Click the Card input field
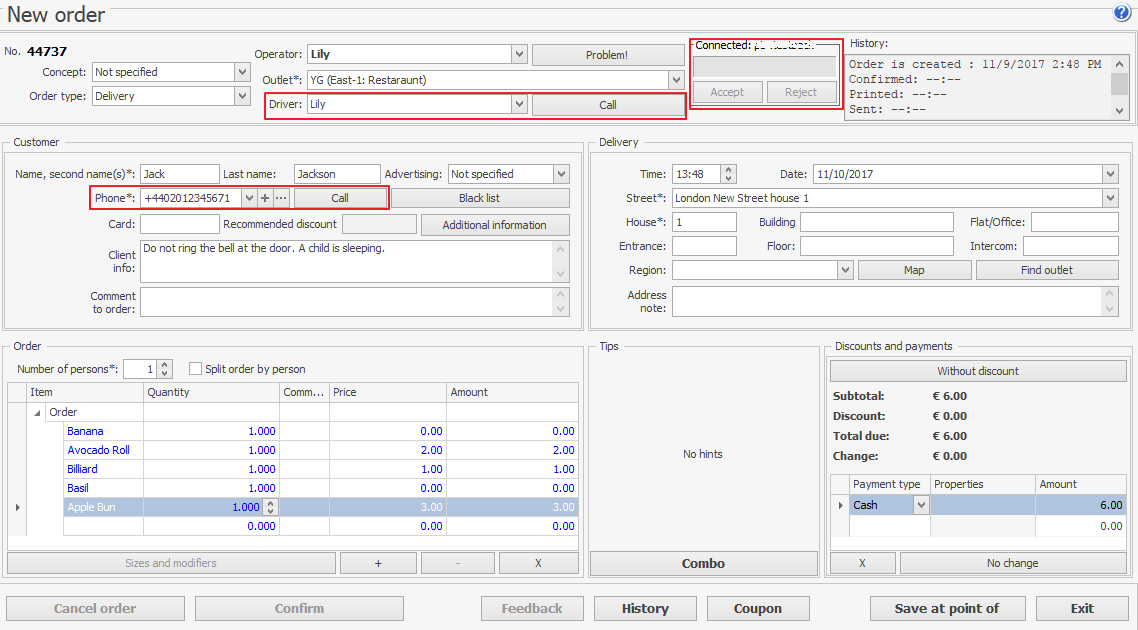This screenshot has height=630, width=1138. click(179, 224)
